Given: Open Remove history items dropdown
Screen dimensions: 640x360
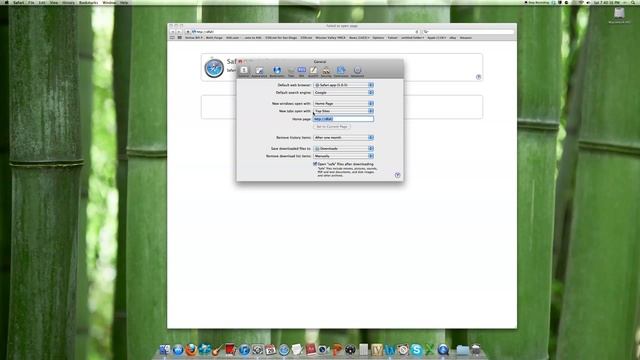Looking at the screenshot, I should (343, 138).
